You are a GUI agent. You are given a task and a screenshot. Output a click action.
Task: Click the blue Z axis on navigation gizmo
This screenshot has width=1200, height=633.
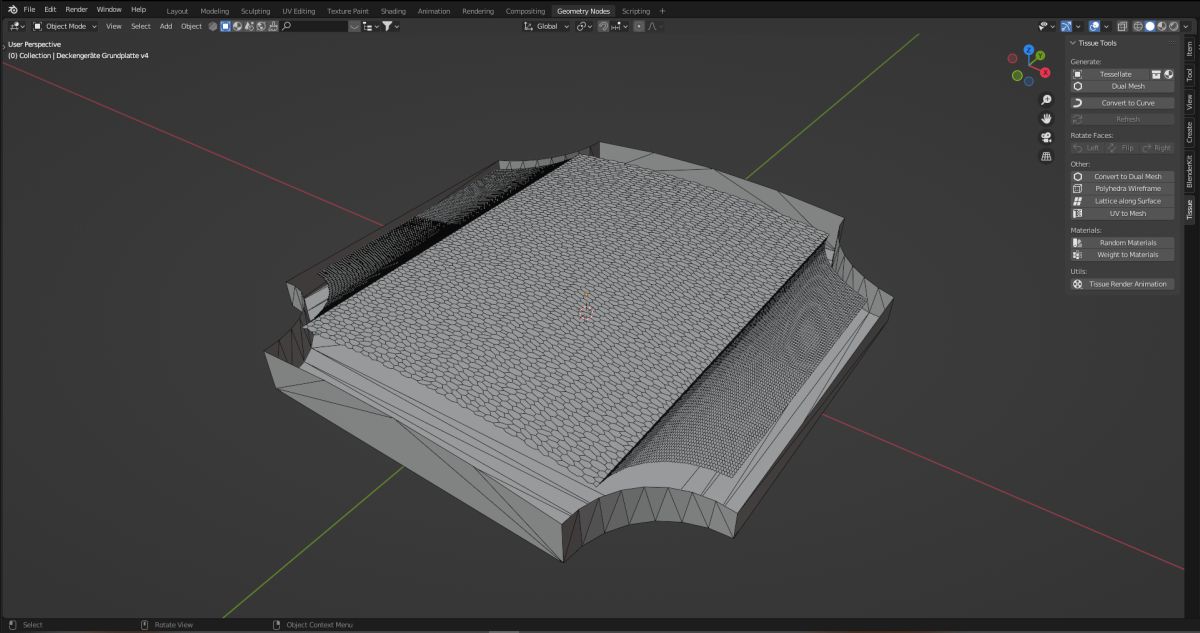1027,49
